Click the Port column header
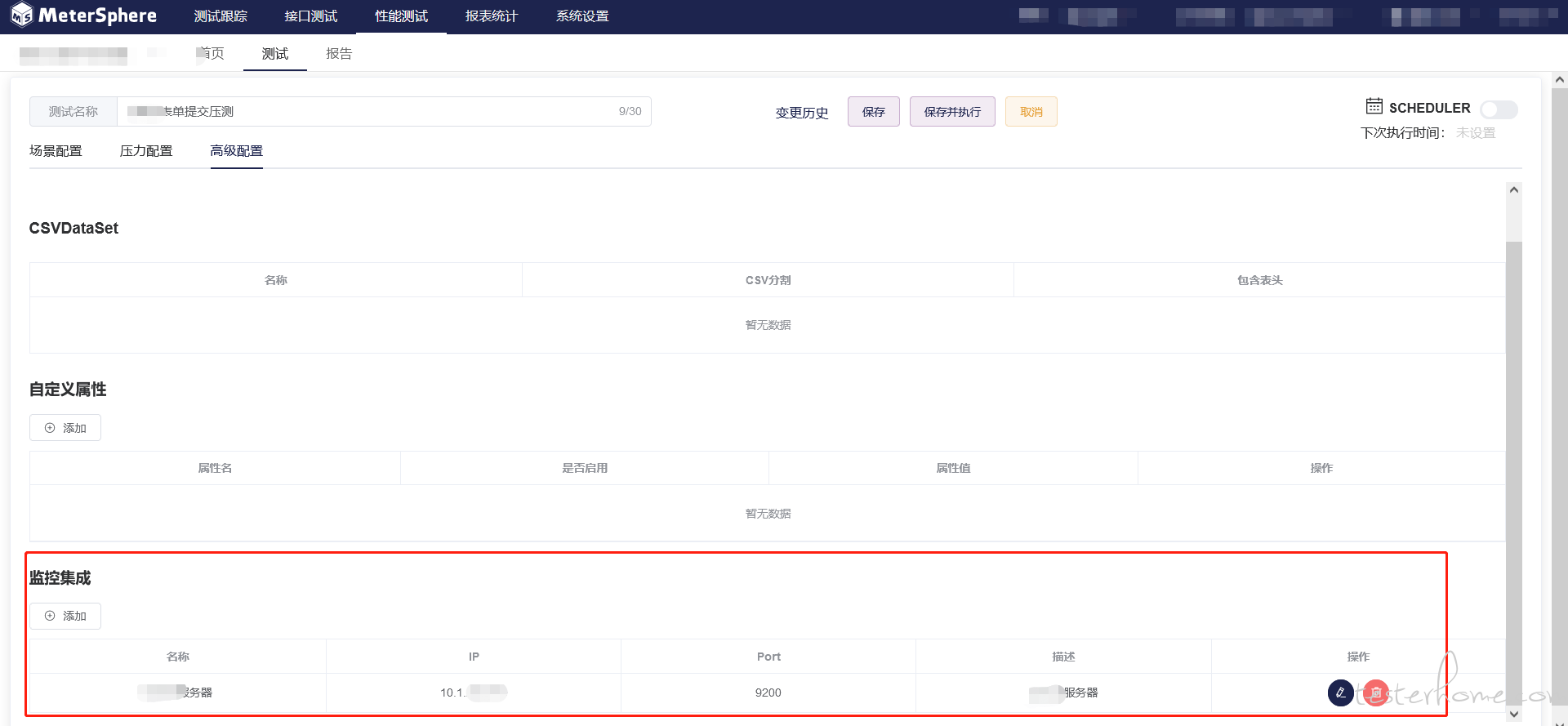The width and height of the screenshot is (1568, 726). tap(768, 657)
